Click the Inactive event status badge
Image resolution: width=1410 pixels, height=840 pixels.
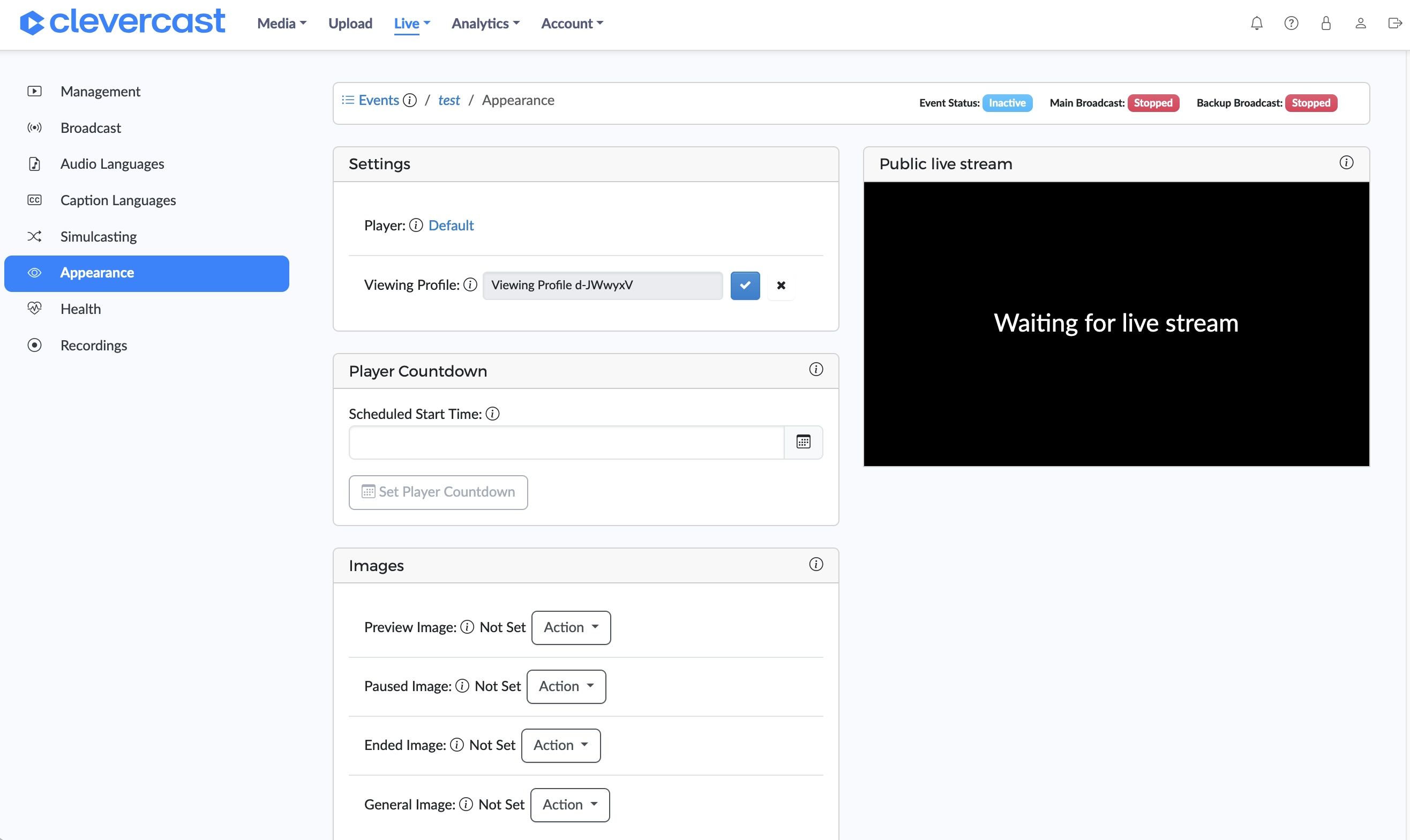pyautogui.click(x=1007, y=102)
